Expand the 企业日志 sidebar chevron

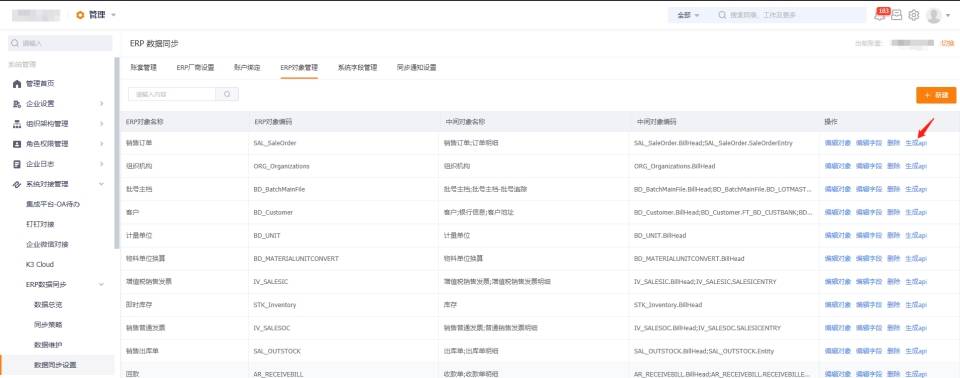102,165
